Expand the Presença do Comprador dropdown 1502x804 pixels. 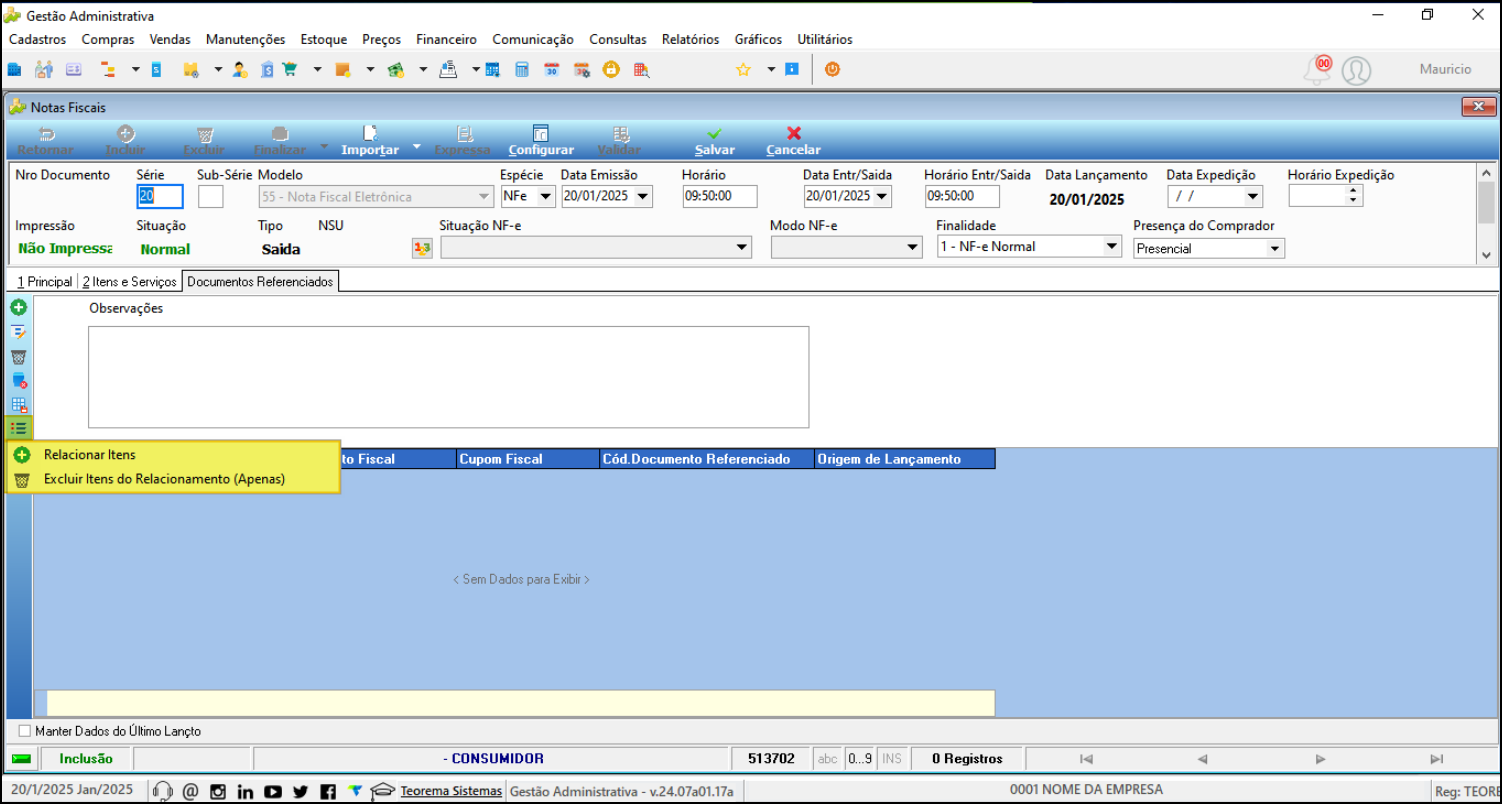coord(1274,248)
